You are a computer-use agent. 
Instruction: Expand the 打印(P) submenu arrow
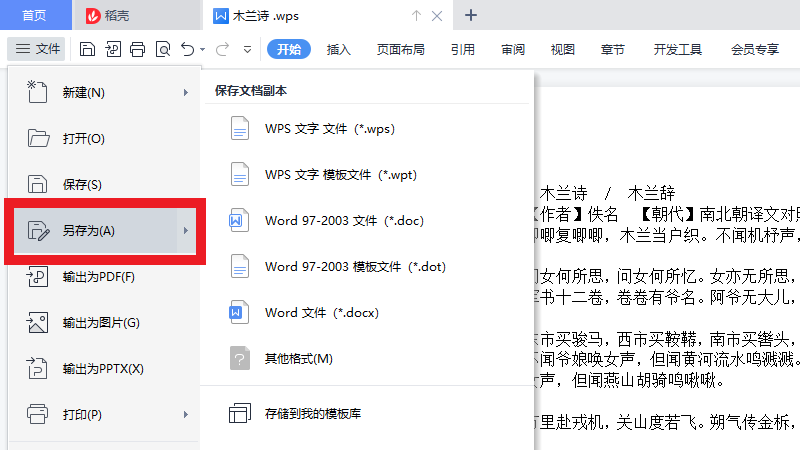click(185, 414)
